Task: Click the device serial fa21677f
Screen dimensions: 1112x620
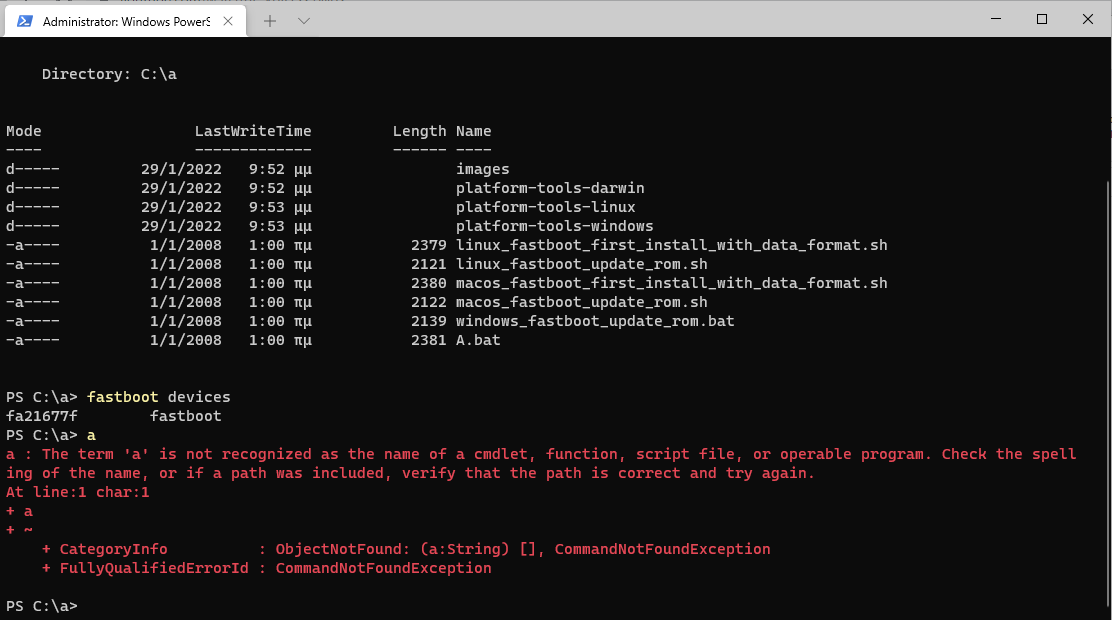Action: (42, 416)
